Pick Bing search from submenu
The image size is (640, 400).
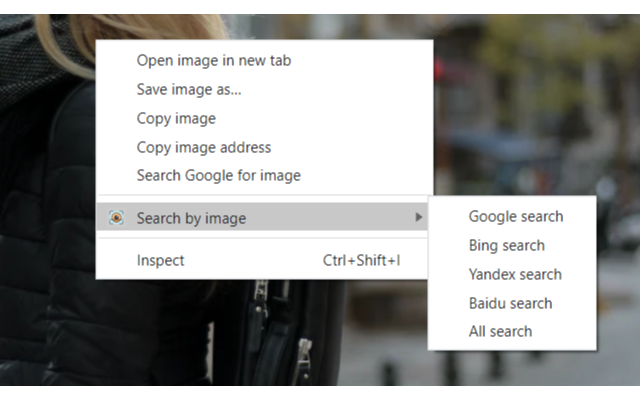point(506,245)
